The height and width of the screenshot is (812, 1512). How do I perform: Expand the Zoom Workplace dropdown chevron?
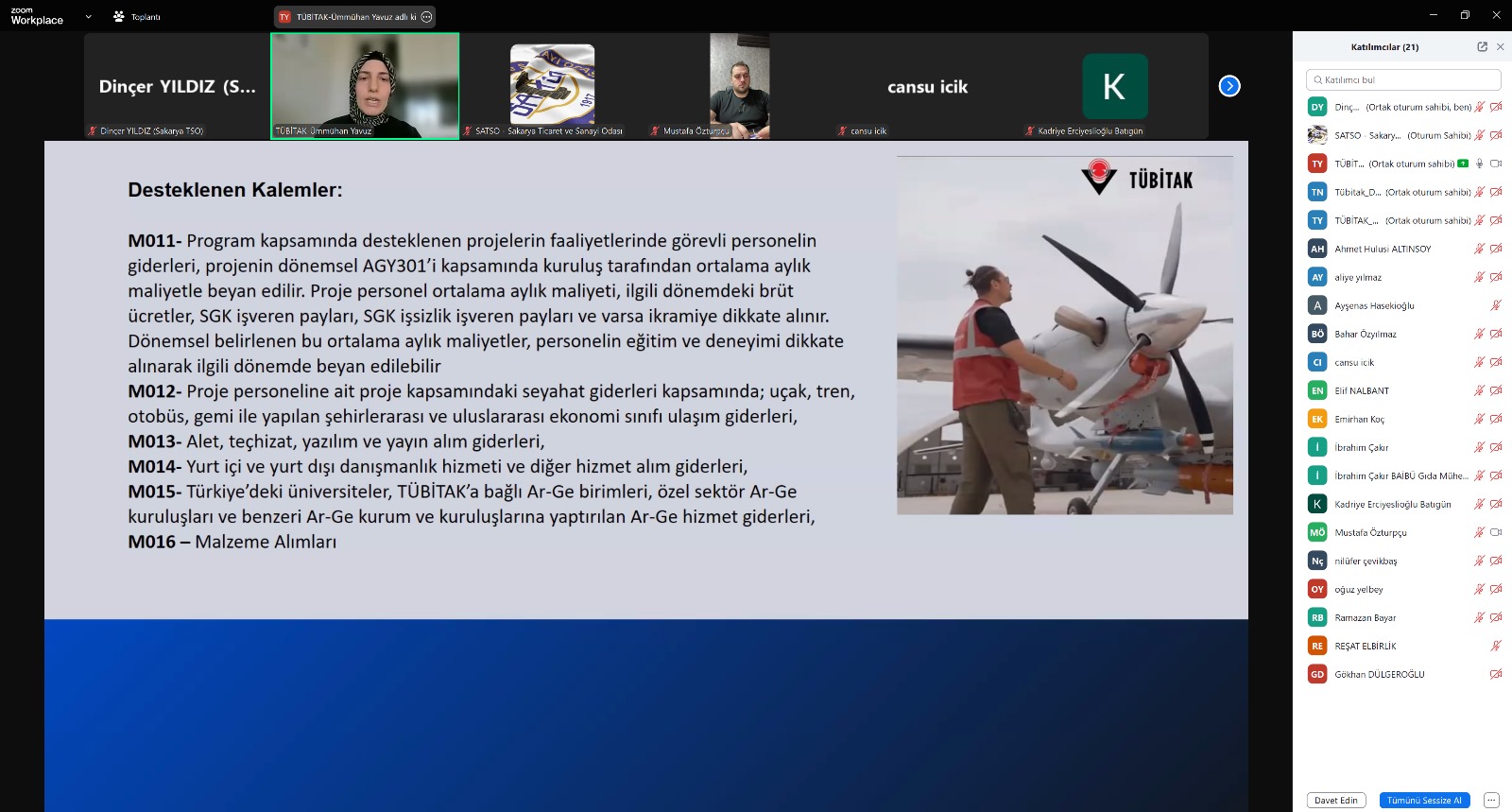click(89, 17)
